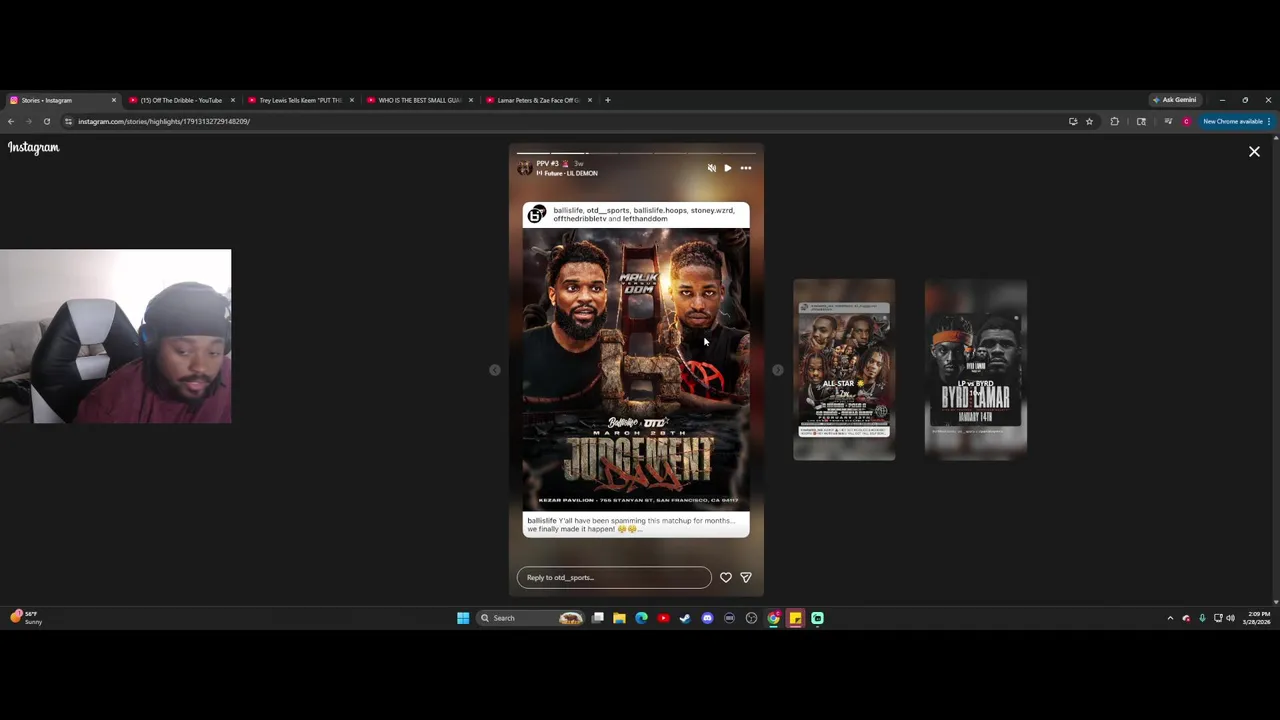Open the ballislife caption text under post

pyautogui.click(x=630, y=525)
